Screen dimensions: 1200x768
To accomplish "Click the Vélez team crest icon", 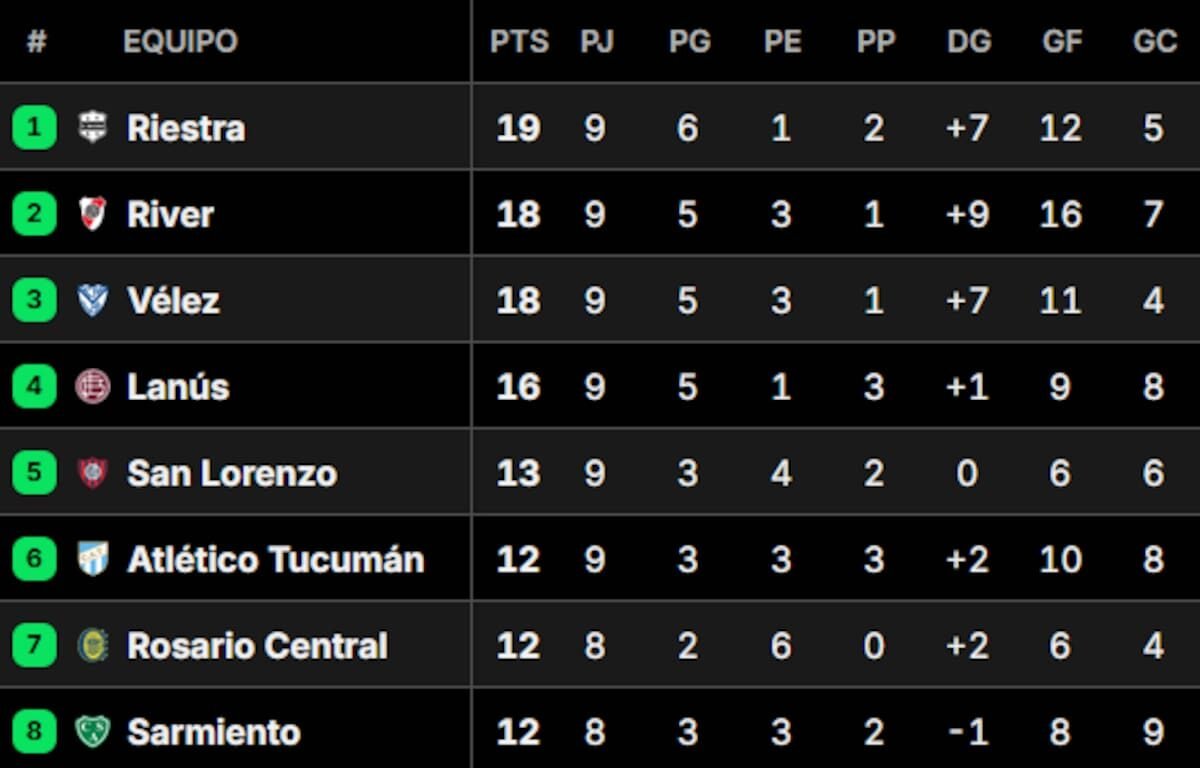I will click(93, 300).
